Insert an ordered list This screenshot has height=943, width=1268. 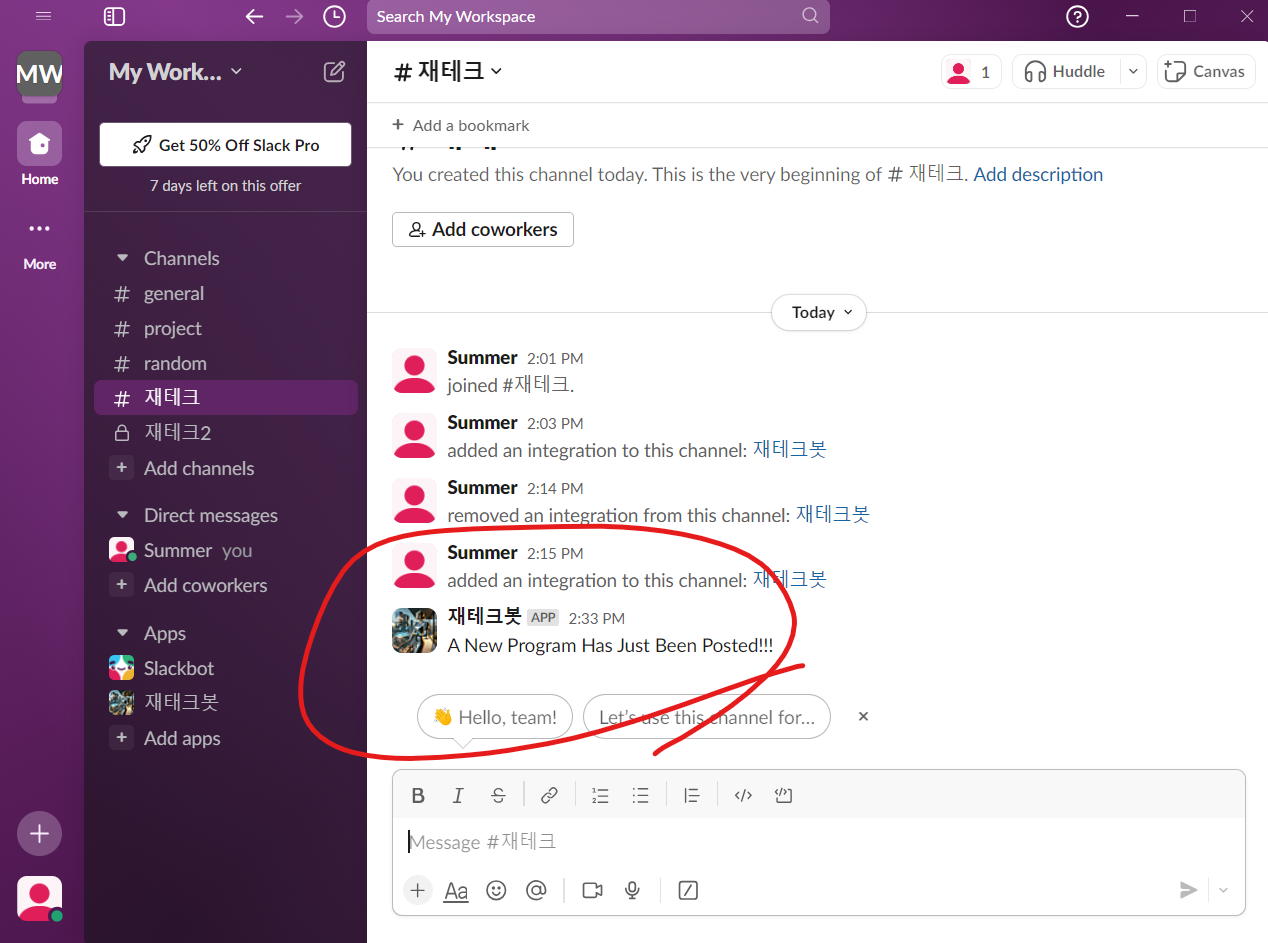(600, 795)
